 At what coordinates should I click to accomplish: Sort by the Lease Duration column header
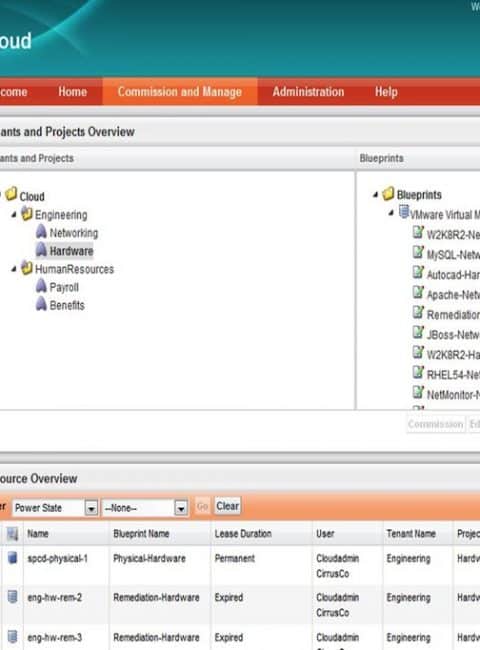pyautogui.click(x=243, y=534)
